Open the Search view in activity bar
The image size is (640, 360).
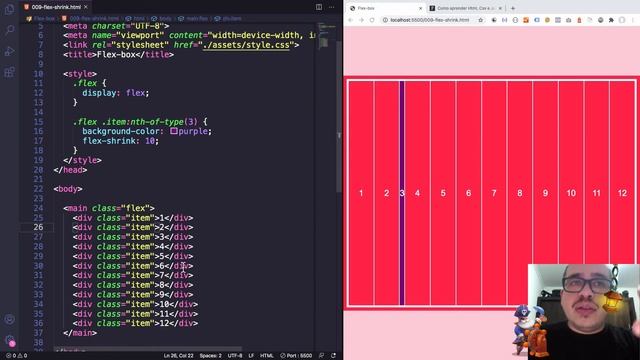click(x=9, y=30)
